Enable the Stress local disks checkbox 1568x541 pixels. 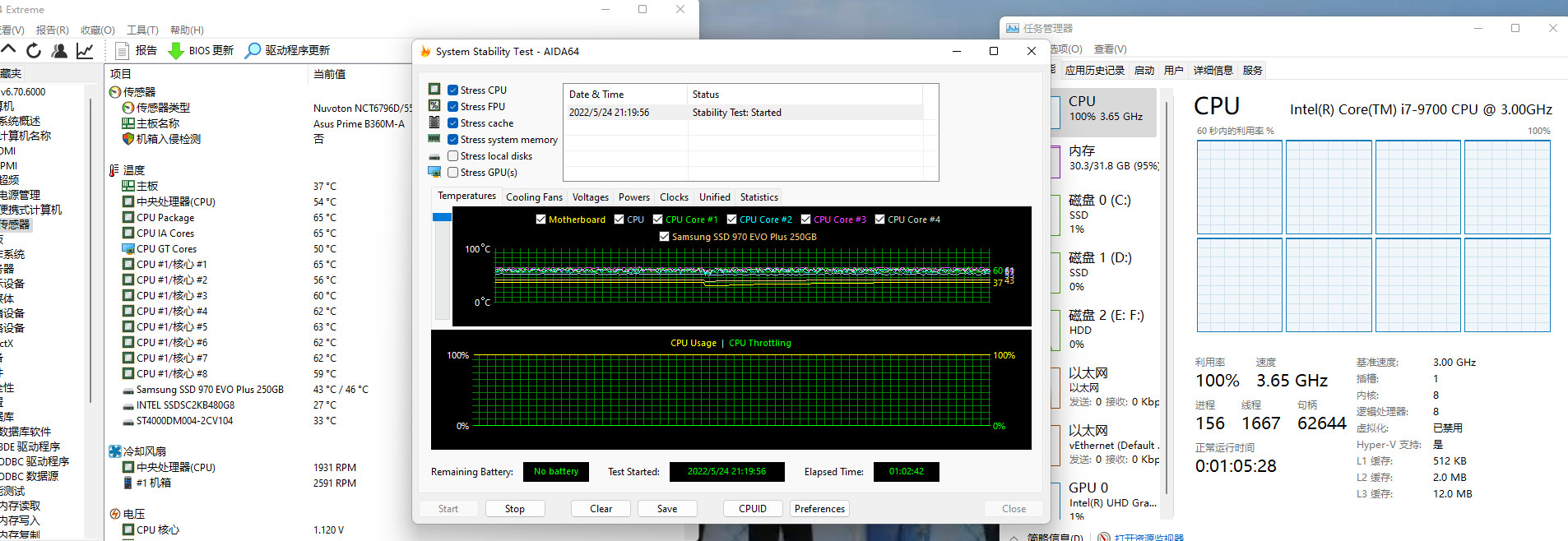(x=452, y=156)
